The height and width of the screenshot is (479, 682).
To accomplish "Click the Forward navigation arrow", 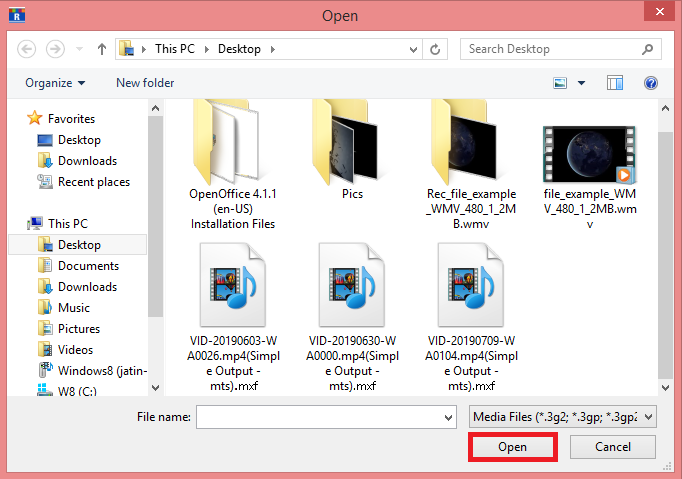I will [55, 49].
